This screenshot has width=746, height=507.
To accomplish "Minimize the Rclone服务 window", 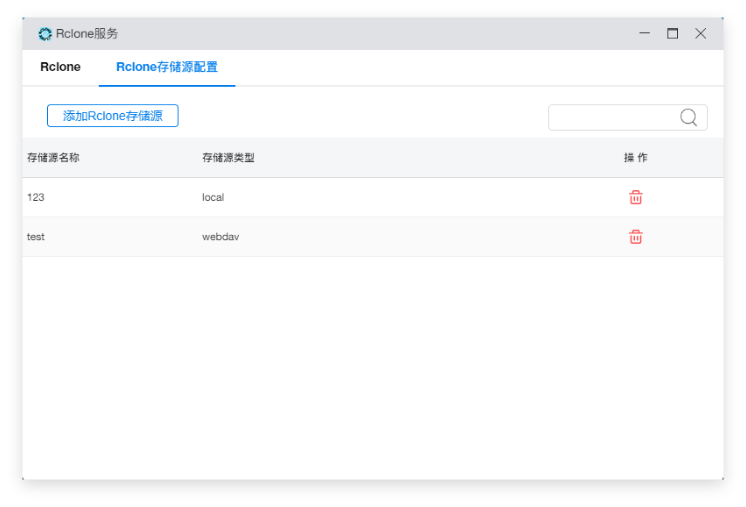I will tap(645, 33).
